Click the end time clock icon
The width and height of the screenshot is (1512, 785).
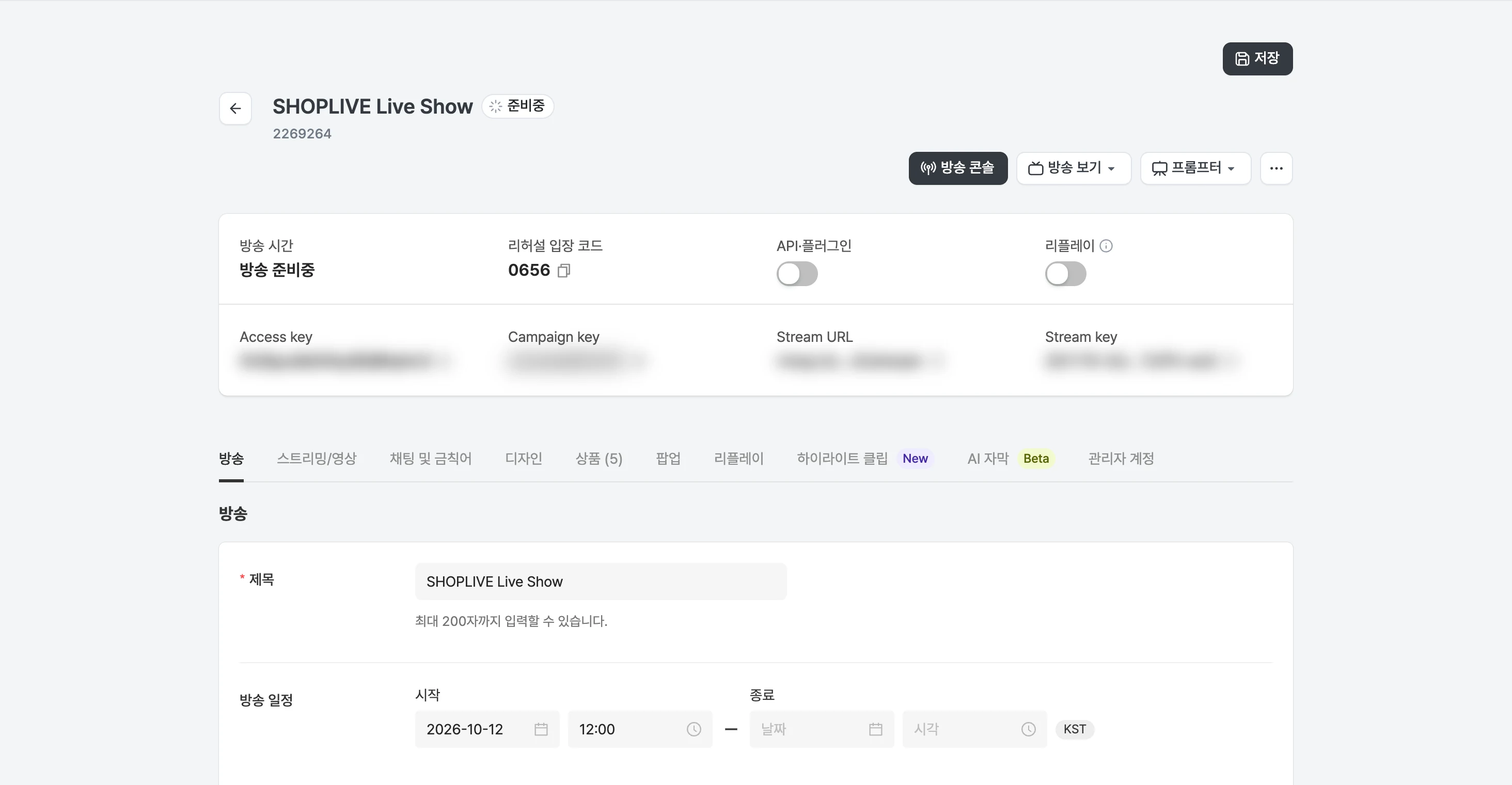1028,729
